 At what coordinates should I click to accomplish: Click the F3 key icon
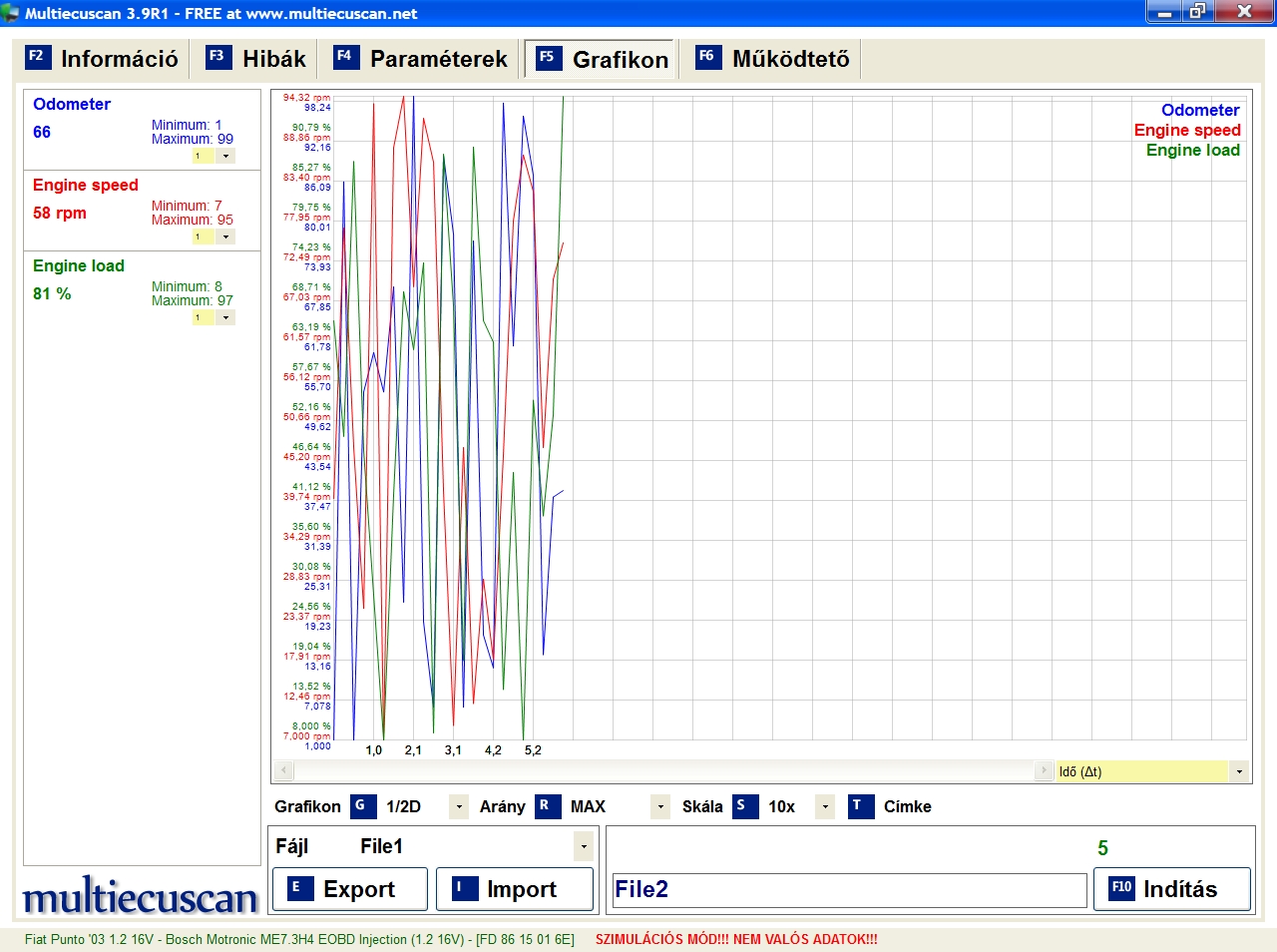tap(218, 57)
